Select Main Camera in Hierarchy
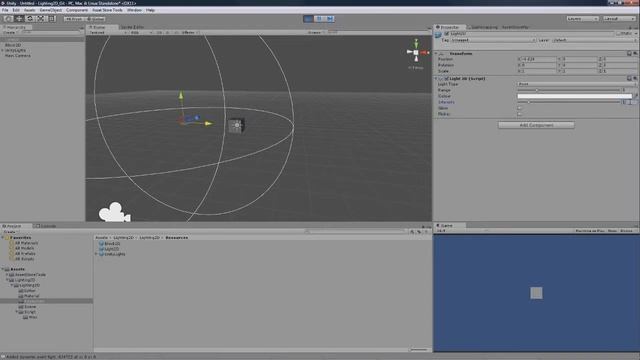Image resolution: width=640 pixels, height=360 pixels. point(18,56)
